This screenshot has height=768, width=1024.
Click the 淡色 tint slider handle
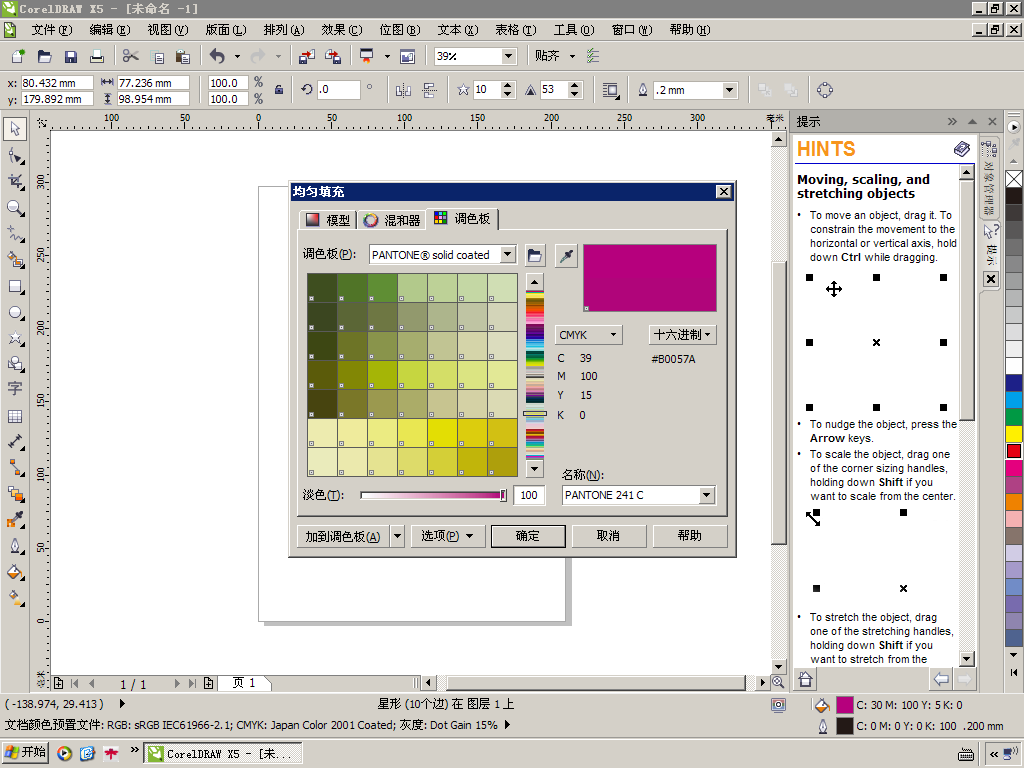[503, 495]
